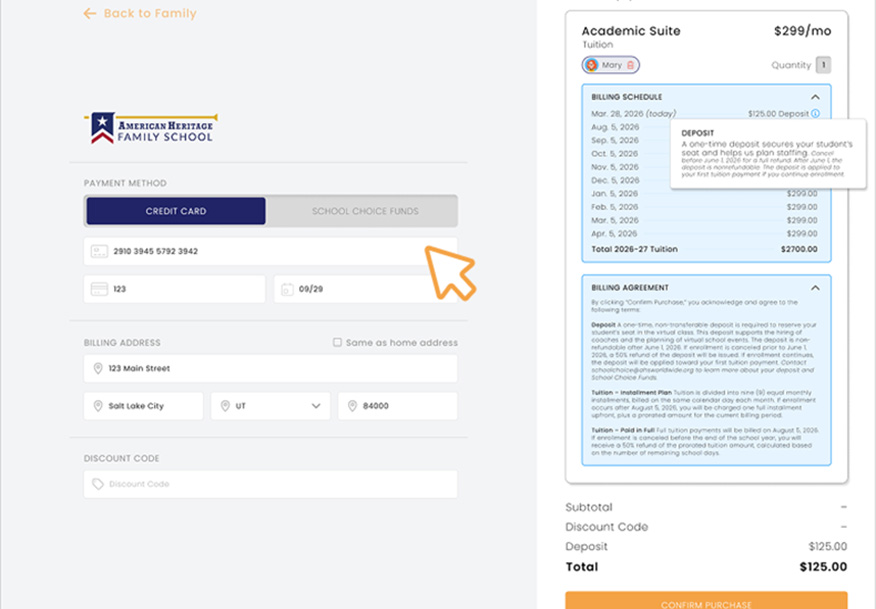
Task: Click the tag icon in the Discount Code field
Action: tap(98, 484)
